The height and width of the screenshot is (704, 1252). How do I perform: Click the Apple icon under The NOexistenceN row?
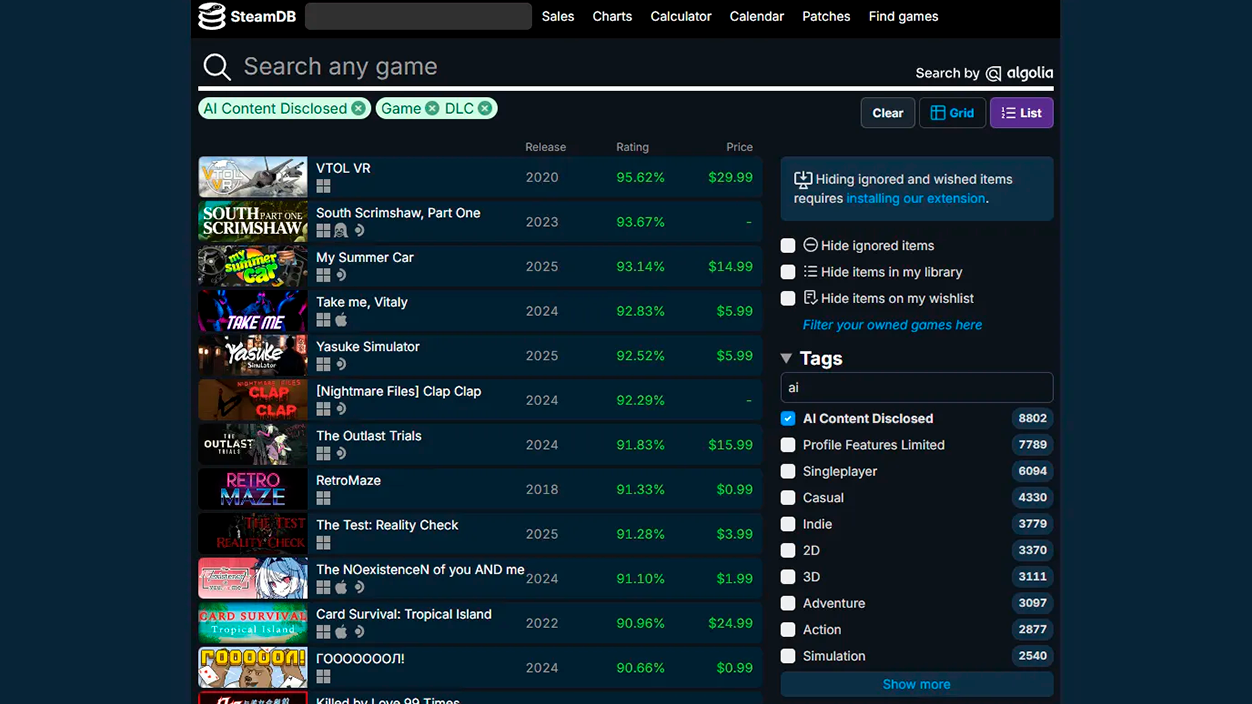[x=341, y=587]
